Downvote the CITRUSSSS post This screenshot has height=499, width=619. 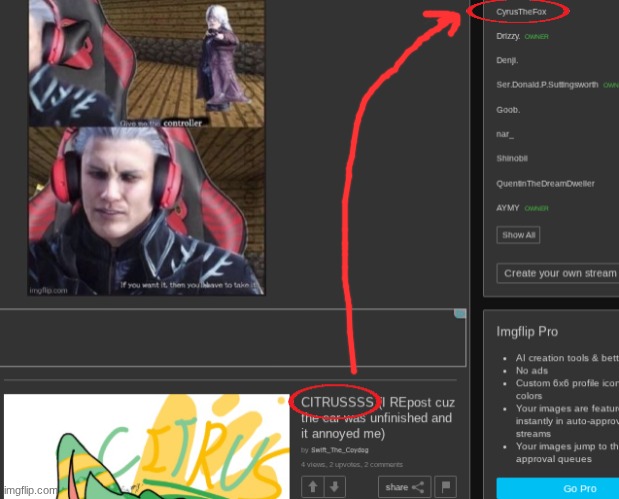[x=334, y=487]
